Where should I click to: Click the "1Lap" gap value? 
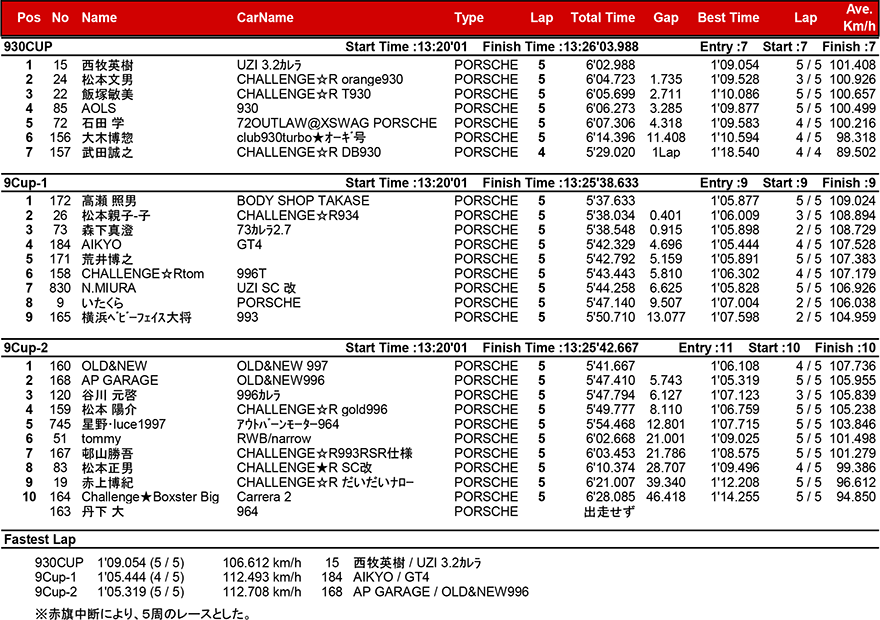coord(666,153)
